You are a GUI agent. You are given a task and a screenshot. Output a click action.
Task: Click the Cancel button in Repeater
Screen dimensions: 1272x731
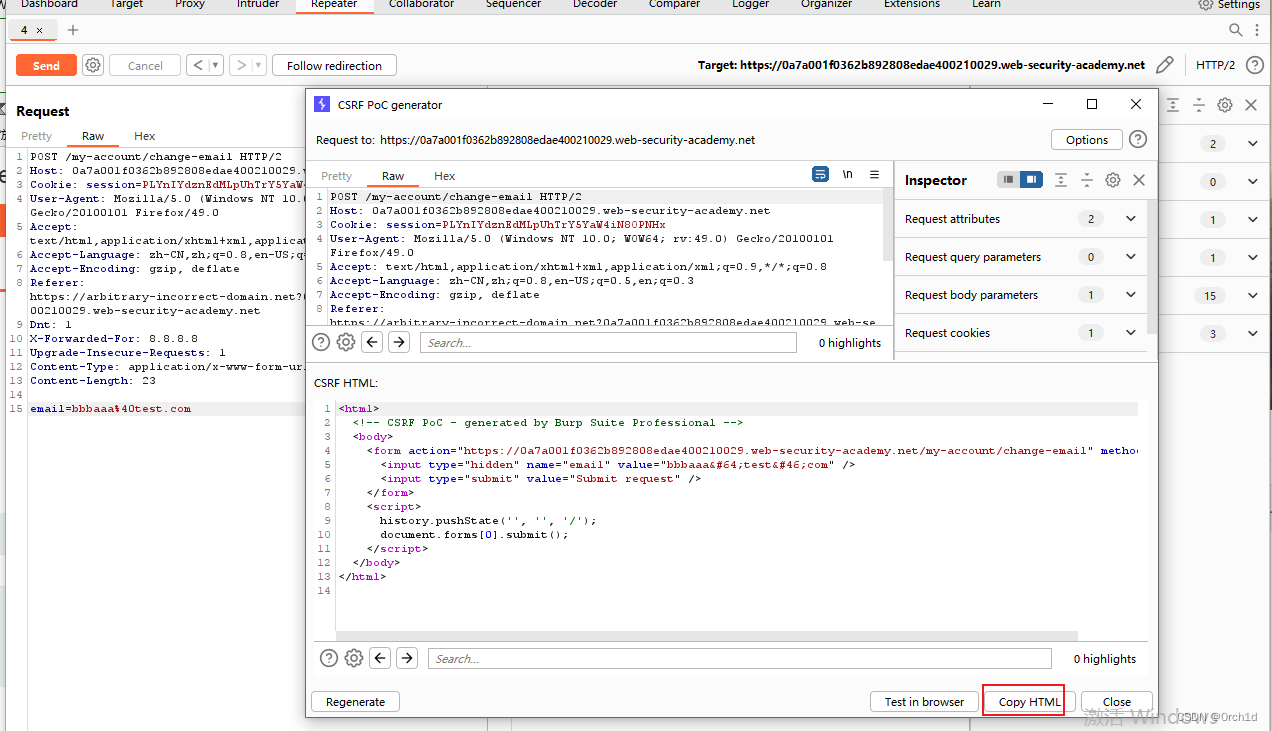pyautogui.click(x=145, y=65)
